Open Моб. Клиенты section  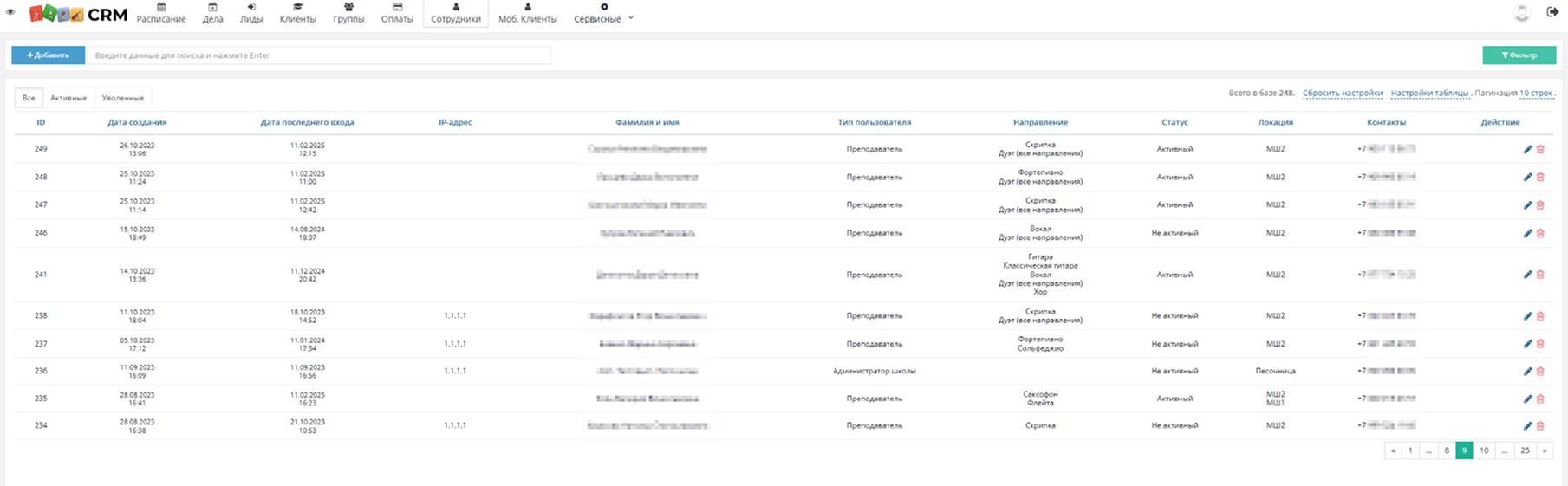[527, 13]
